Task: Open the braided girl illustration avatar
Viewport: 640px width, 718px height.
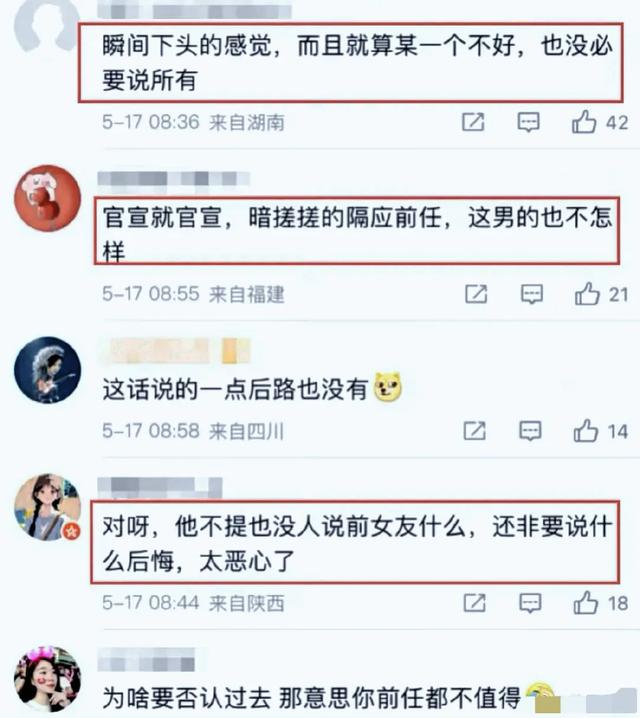Action: (48, 507)
